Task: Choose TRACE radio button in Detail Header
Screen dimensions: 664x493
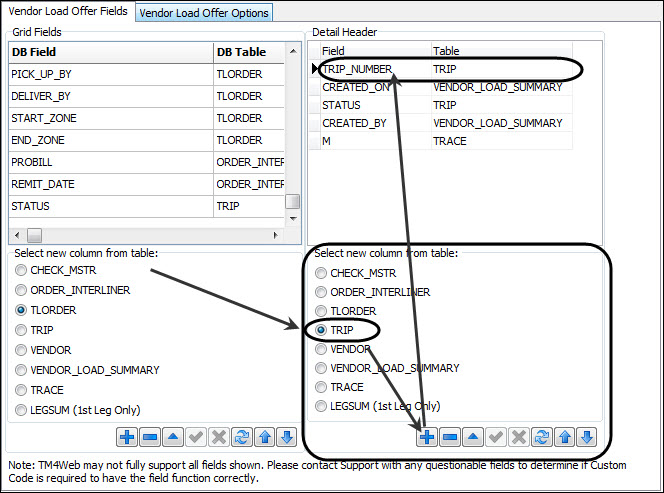Action: (321, 387)
